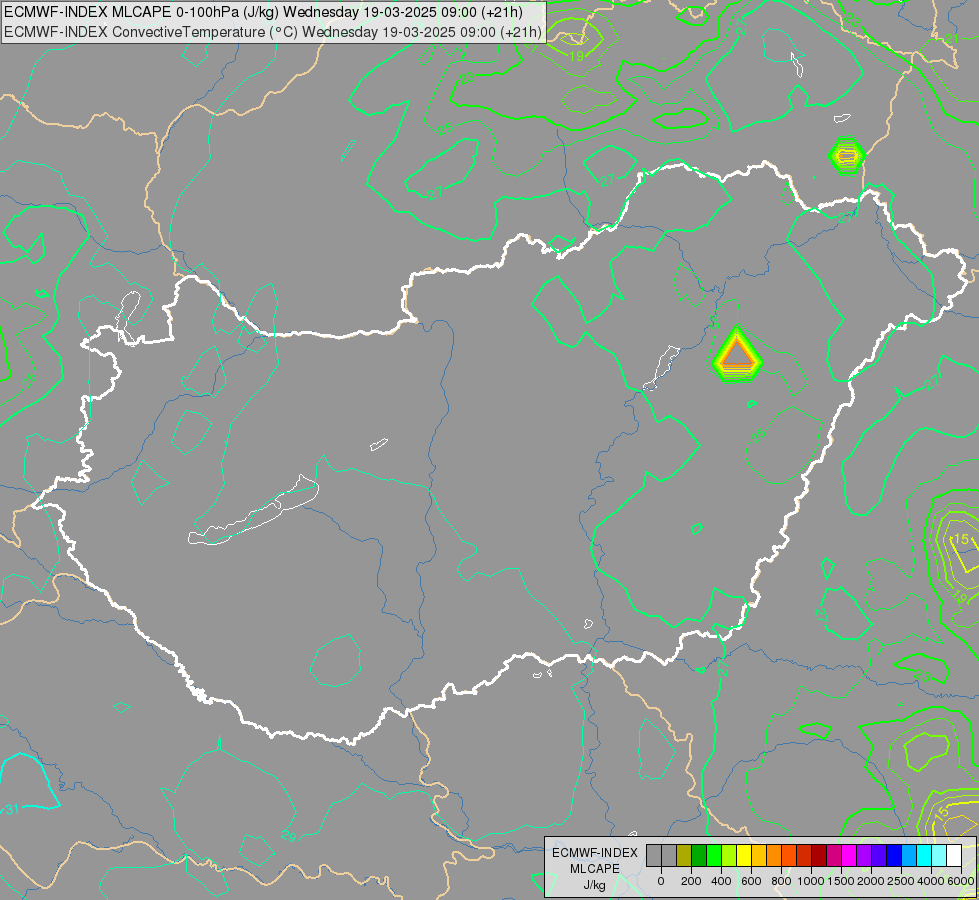This screenshot has width=979, height=900.
Task: Click the legend value '200'
Action: coord(691,881)
